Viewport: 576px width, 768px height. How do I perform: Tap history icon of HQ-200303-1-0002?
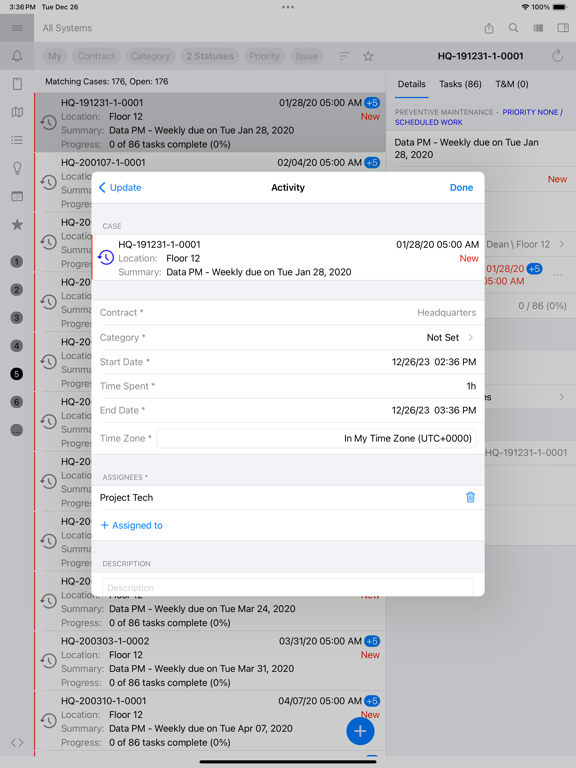click(48, 661)
